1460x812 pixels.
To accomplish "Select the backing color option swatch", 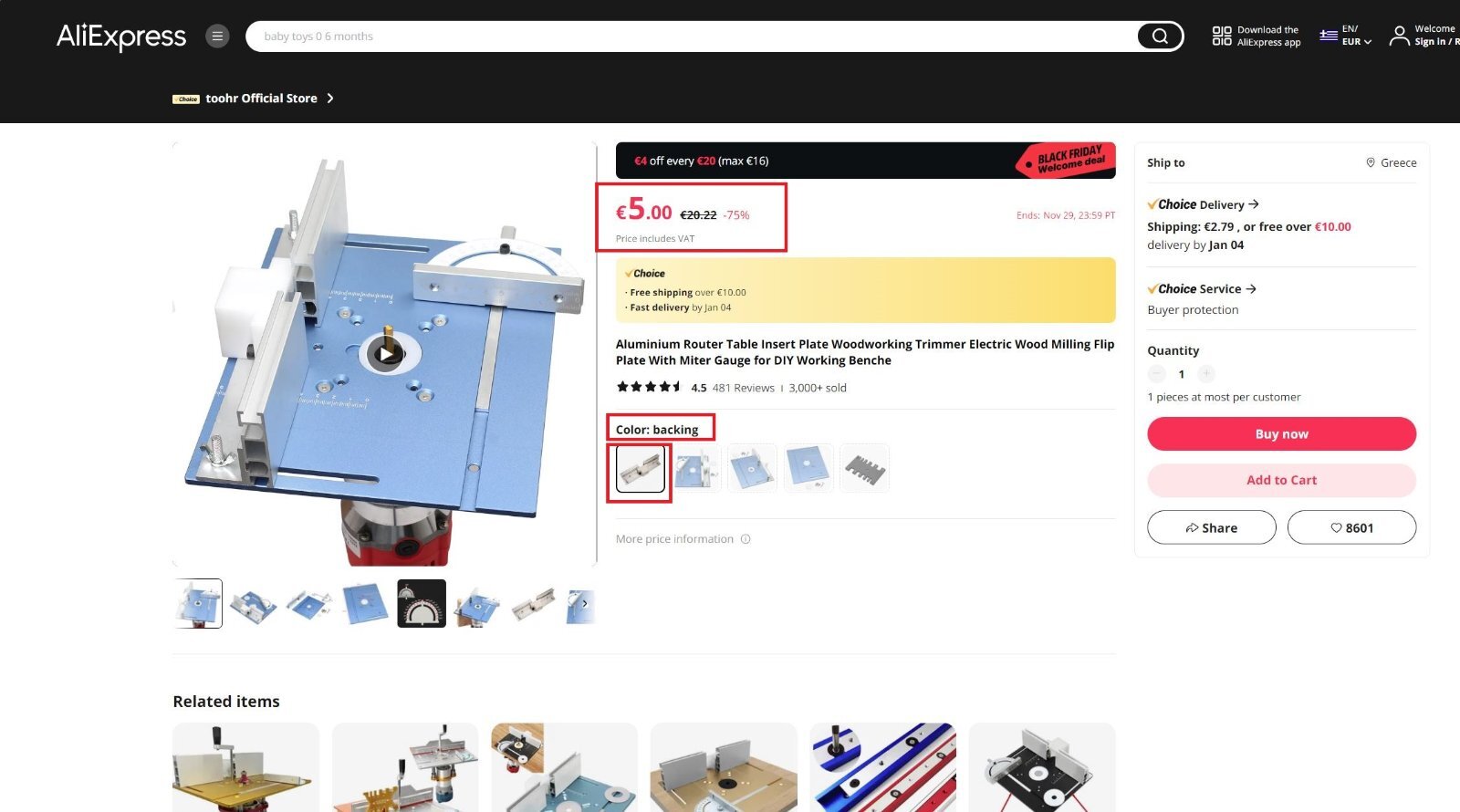I will tap(640, 468).
